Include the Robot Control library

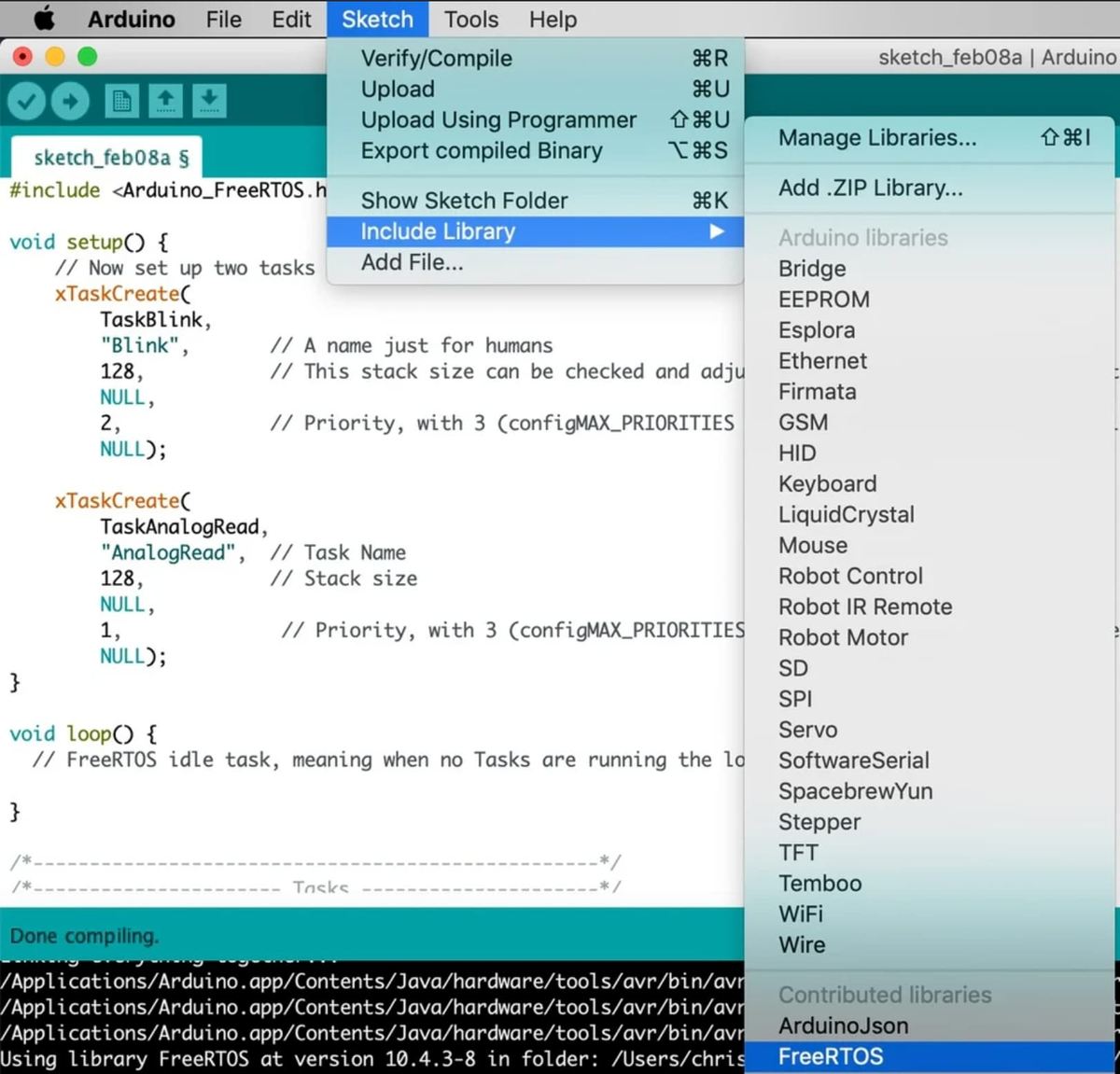[930, 576]
